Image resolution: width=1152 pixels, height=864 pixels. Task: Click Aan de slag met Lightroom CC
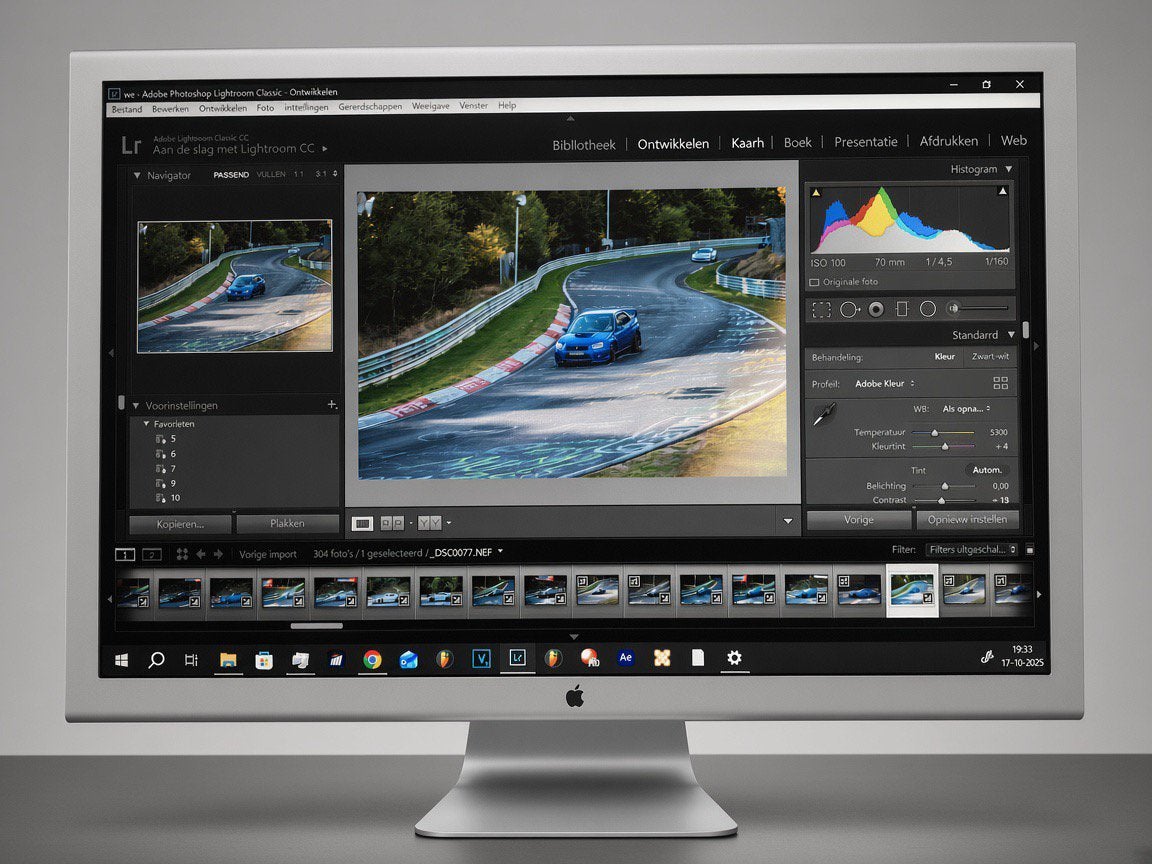pos(234,149)
